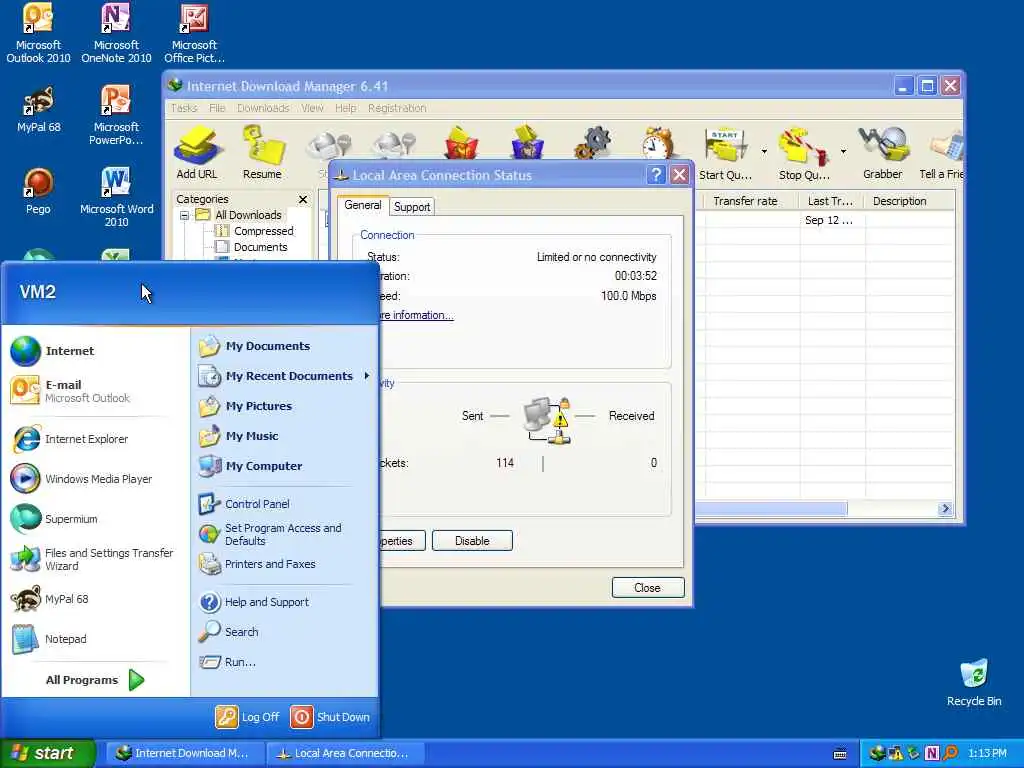The image size is (1024, 768).
Task: Click the OneNote tray icon
Action: pos(931,753)
